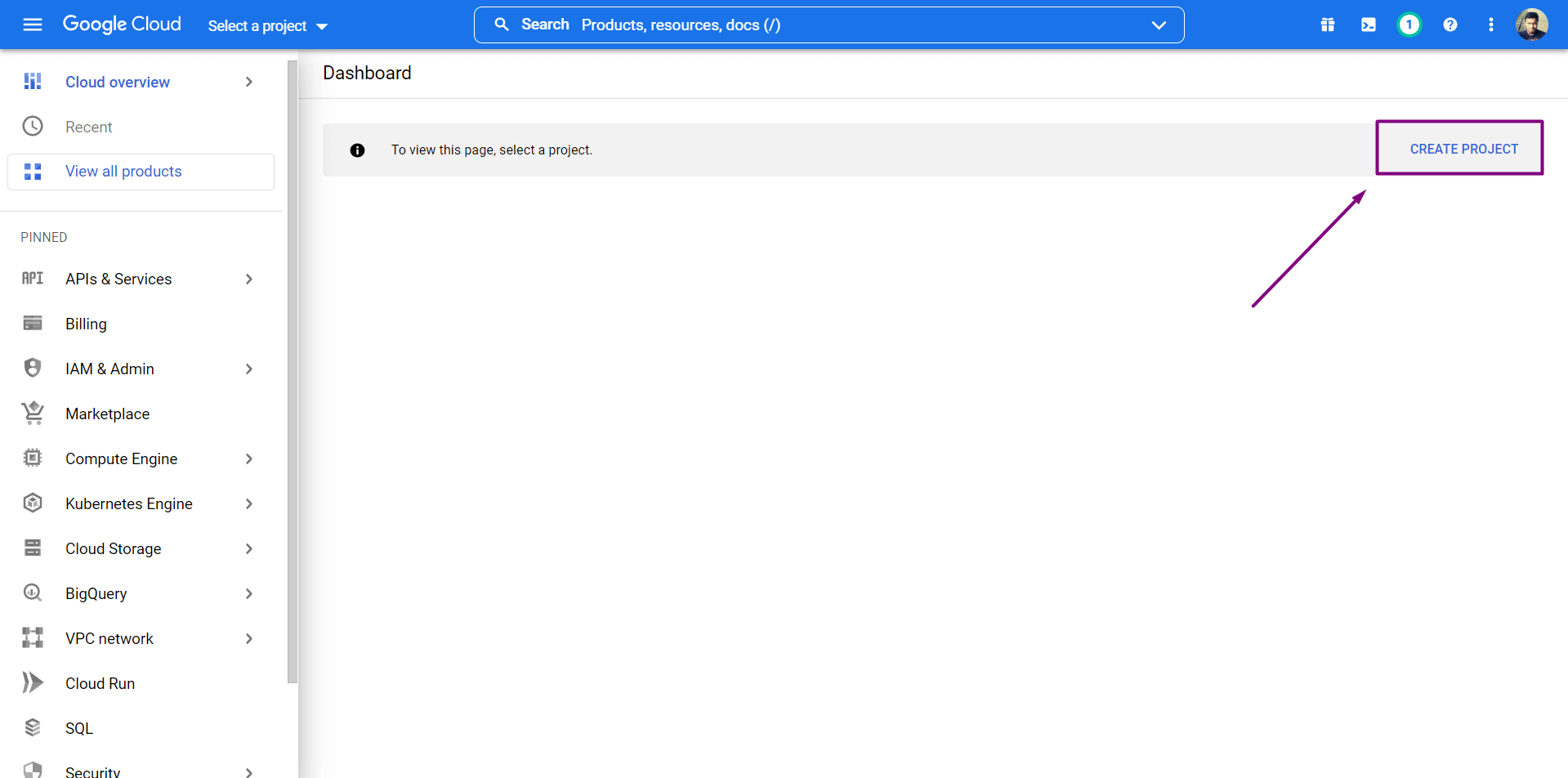Click the Recent clock icon
Viewport: 1568px width, 778px height.
click(x=33, y=126)
